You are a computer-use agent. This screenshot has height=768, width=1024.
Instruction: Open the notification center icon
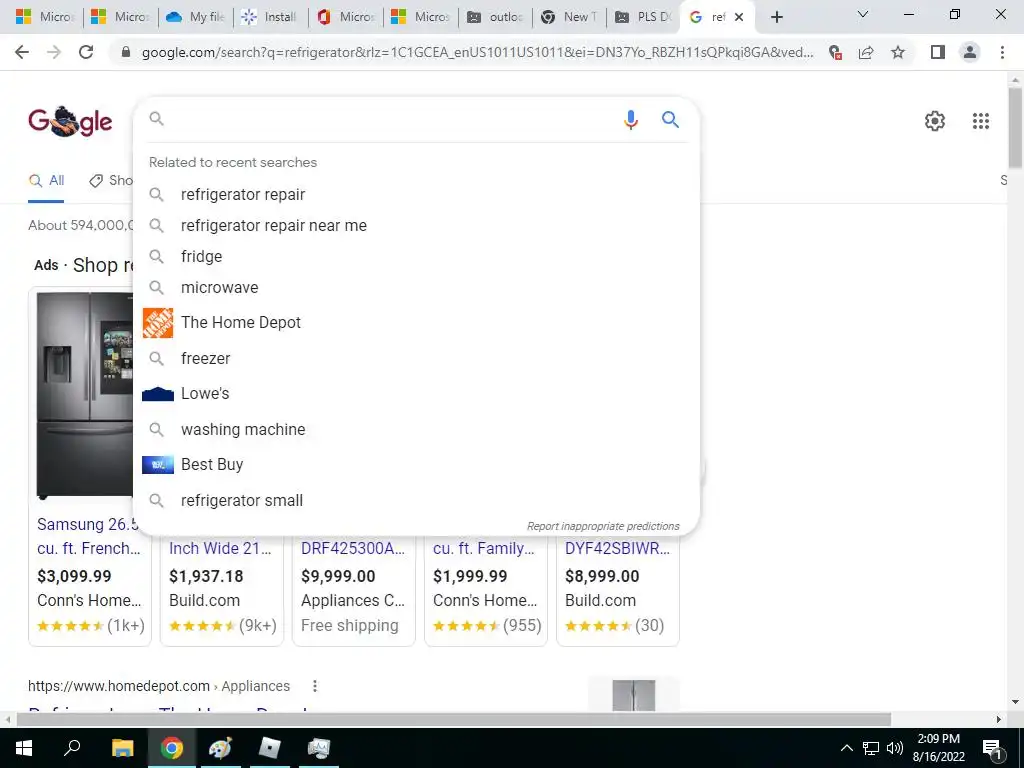tap(992, 749)
